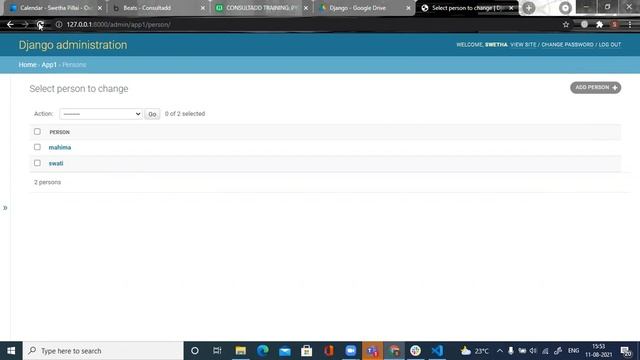Open Chrome three-dot menu
640x360 pixels.
630,24
